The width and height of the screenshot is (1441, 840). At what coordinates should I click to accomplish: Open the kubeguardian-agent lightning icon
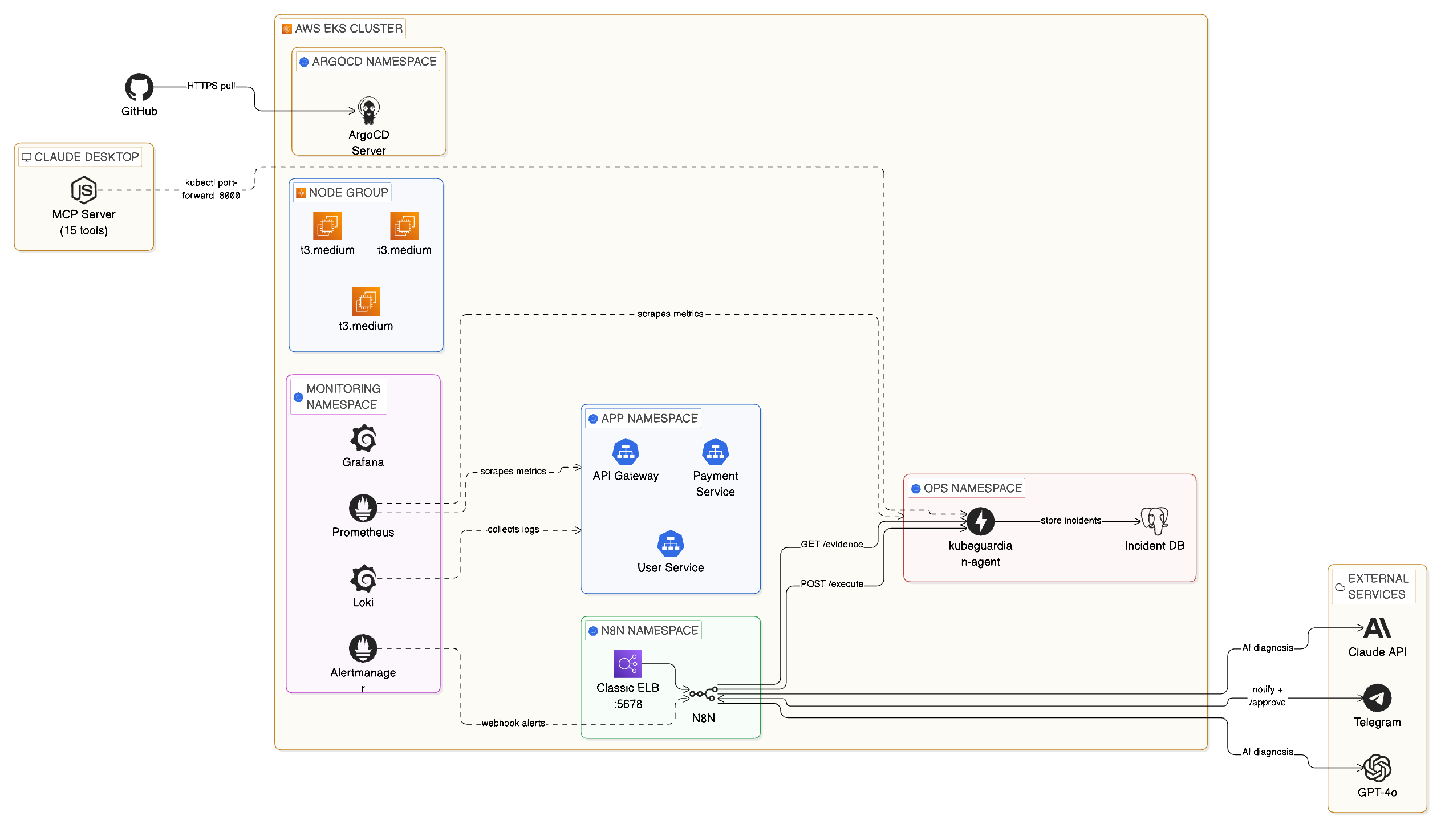pyautogui.click(x=981, y=521)
